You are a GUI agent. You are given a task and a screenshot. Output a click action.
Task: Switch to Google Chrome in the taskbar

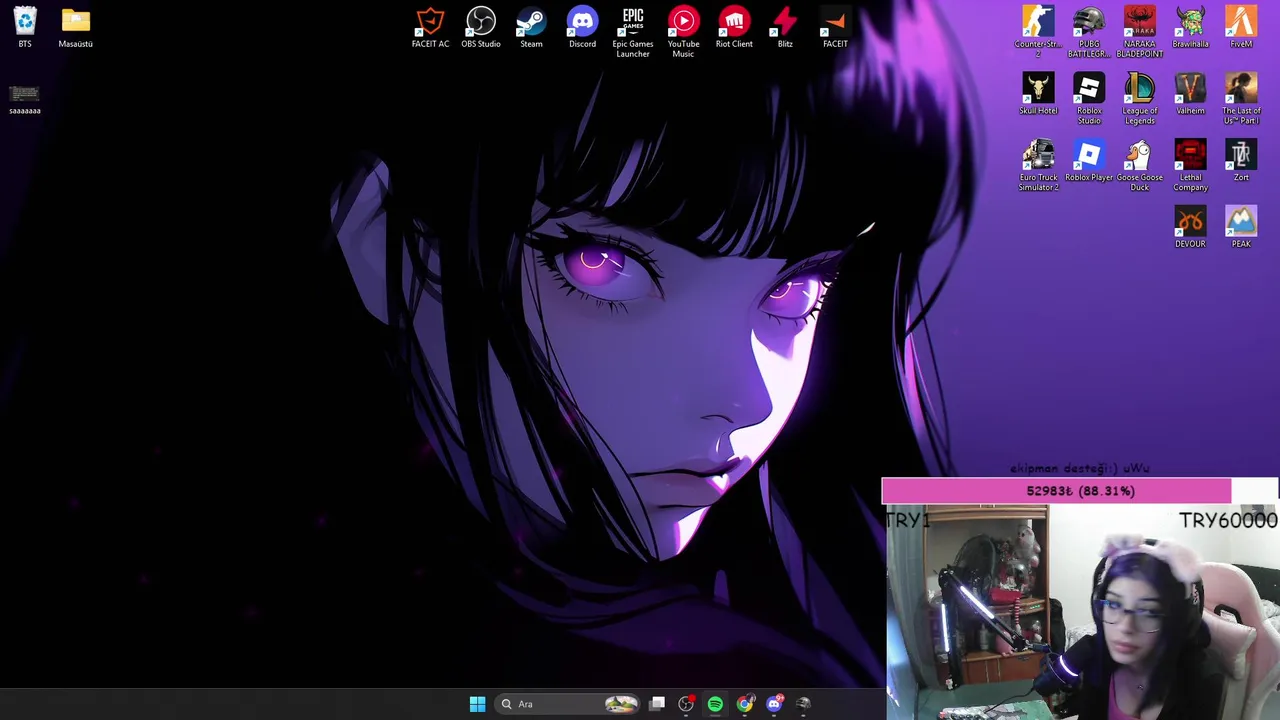[745, 704]
